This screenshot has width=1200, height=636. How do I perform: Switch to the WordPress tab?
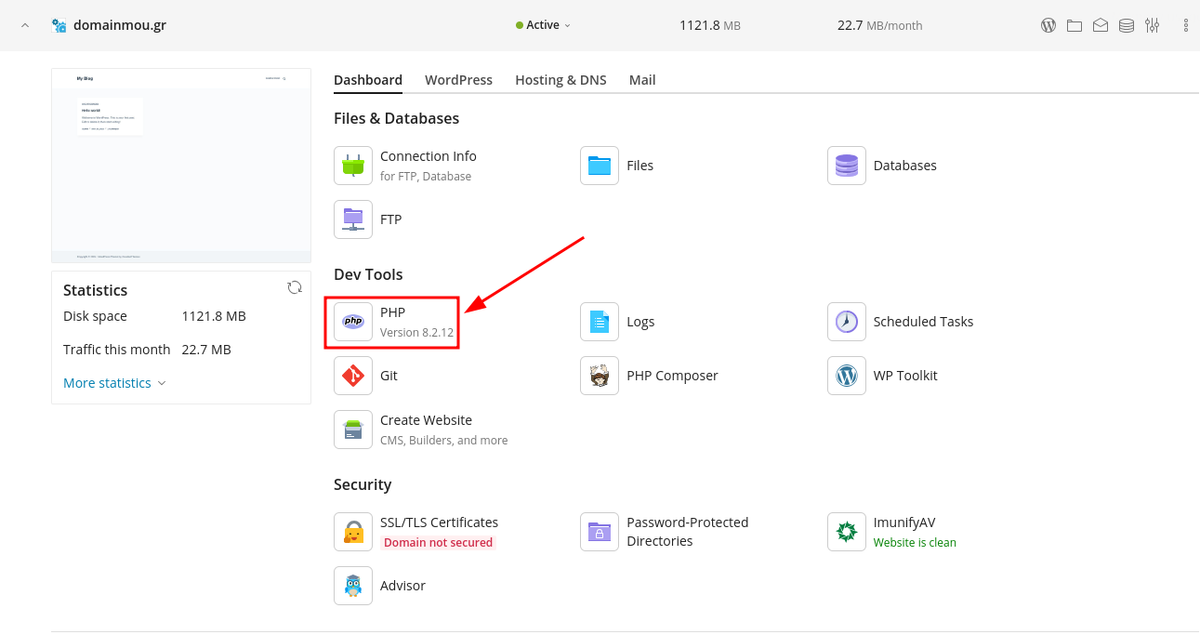pyautogui.click(x=459, y=80)
